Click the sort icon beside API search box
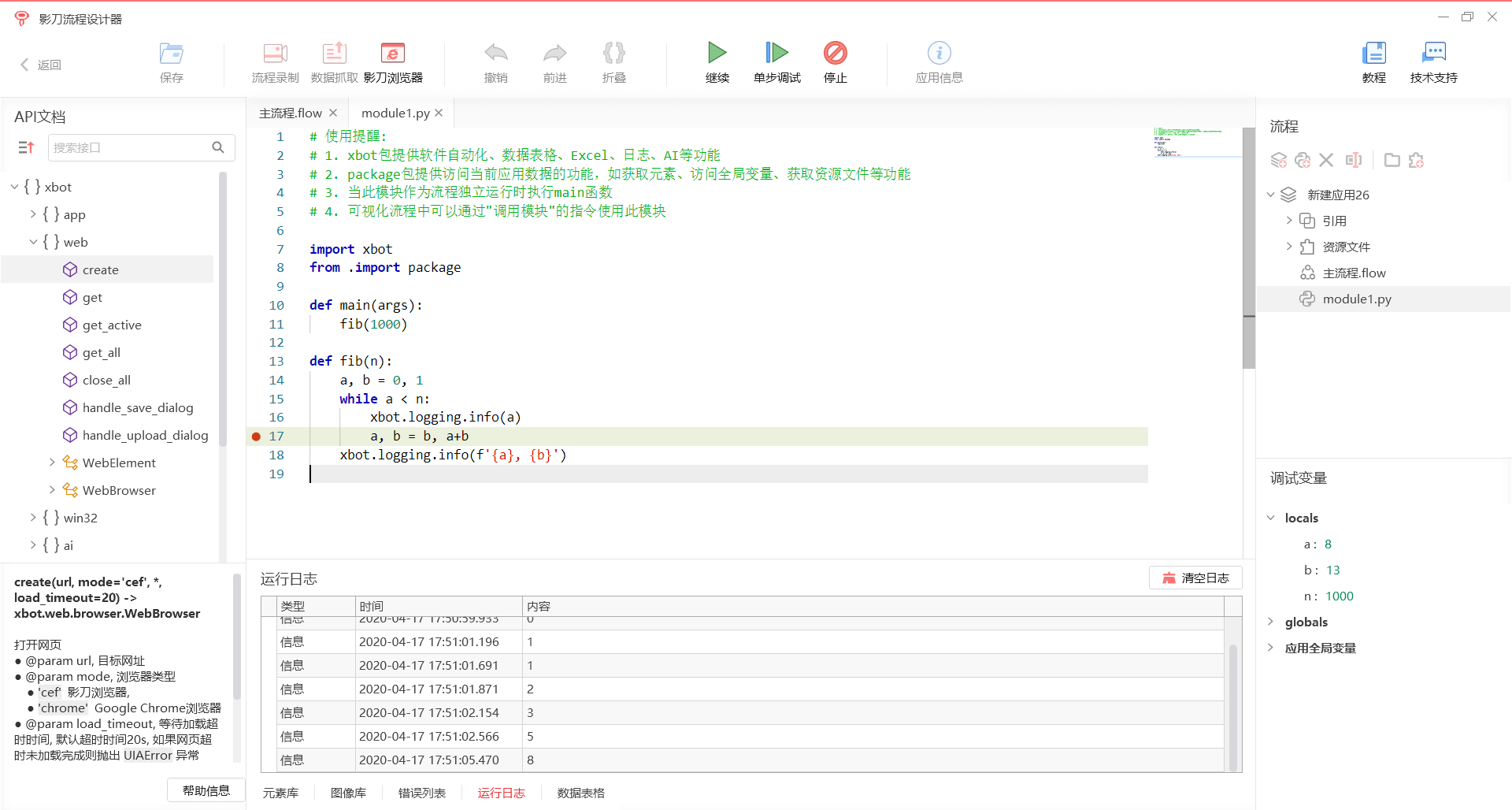Image resolution: width=1512 pixels, height=810 pixels. point(26,147)
